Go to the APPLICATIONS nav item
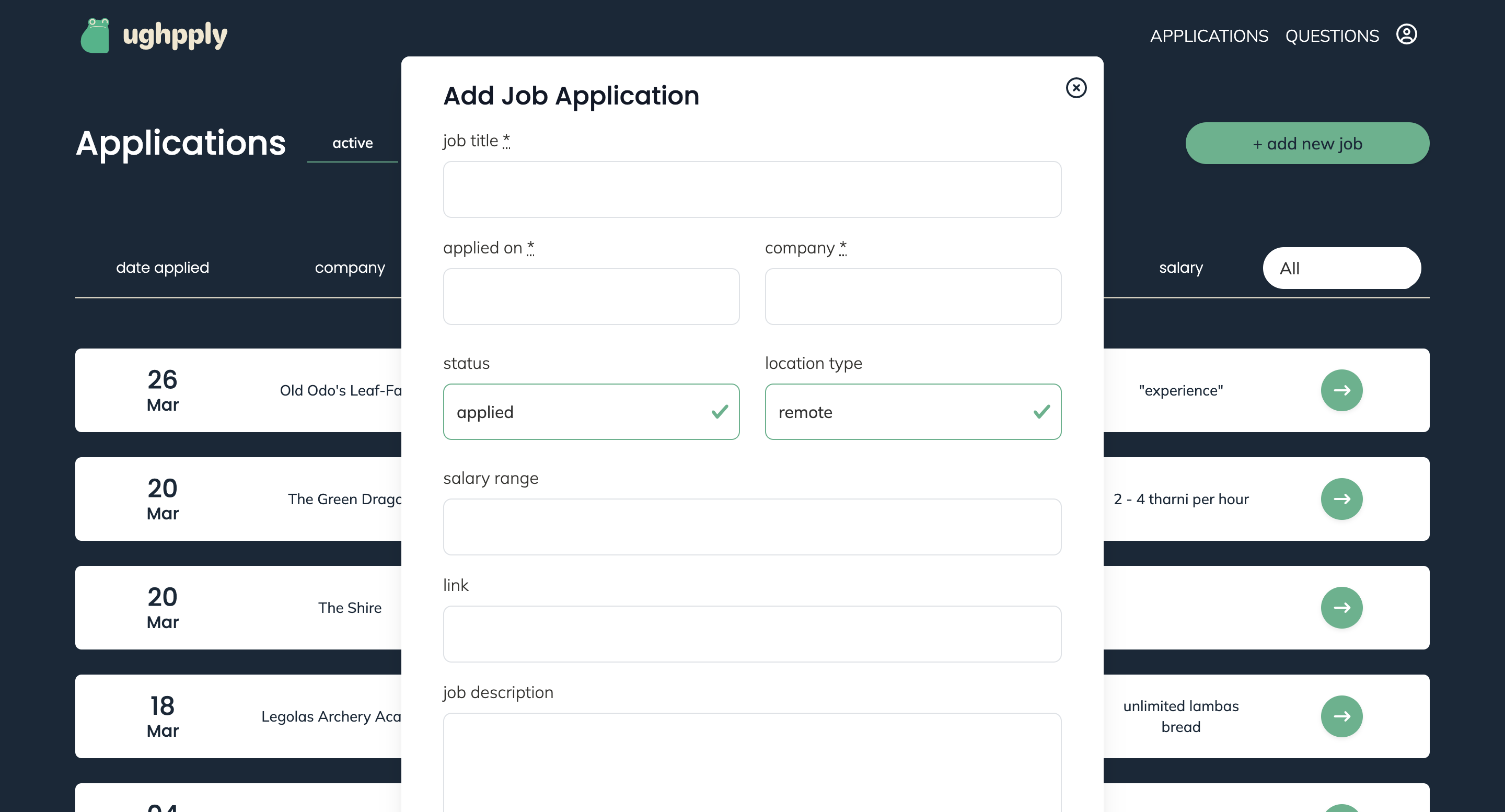 (x=1209, y=36)
